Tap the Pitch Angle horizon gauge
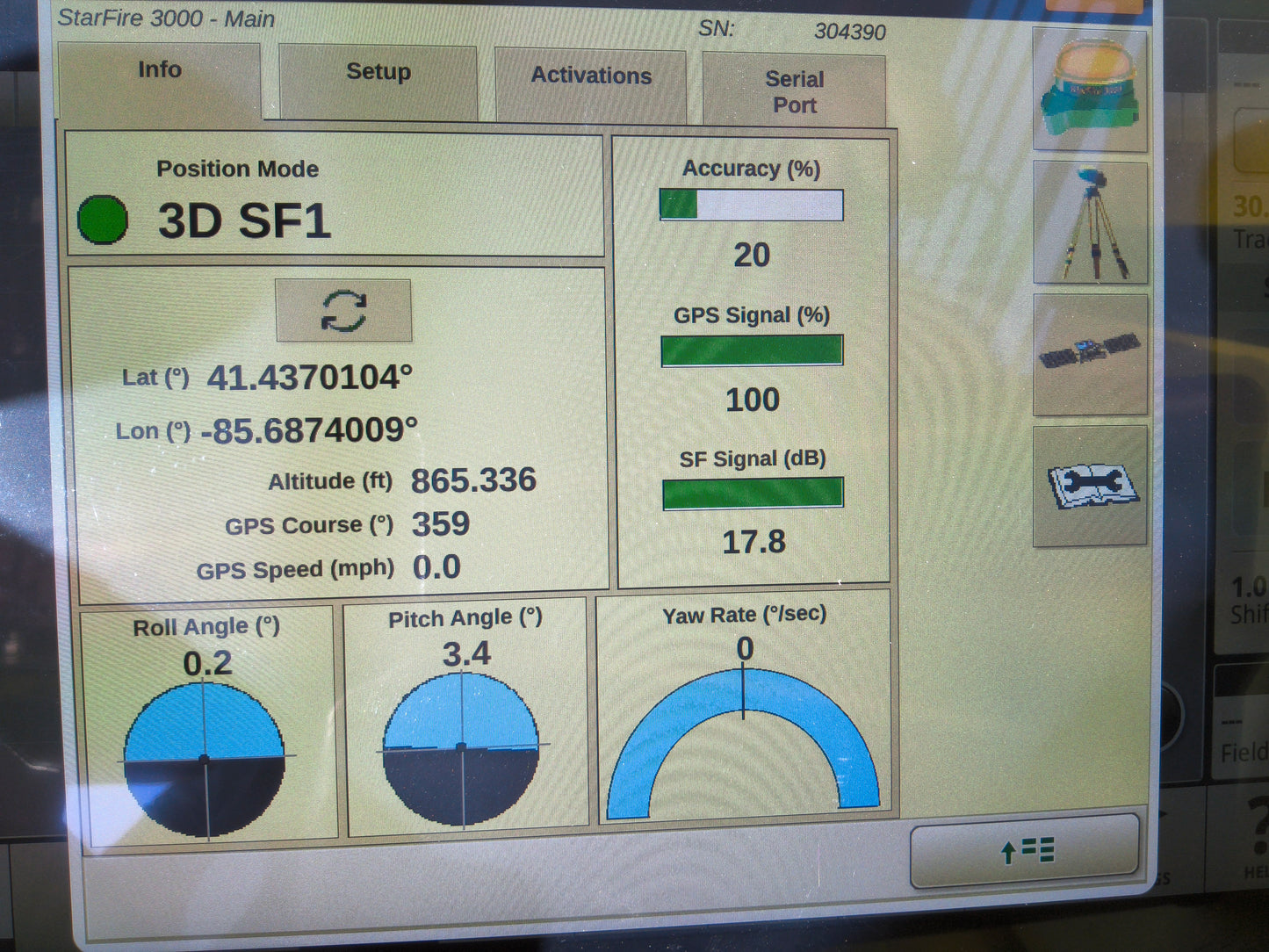Image resolution: width=1269 pixels, height=952 pixels. point(461,749)
